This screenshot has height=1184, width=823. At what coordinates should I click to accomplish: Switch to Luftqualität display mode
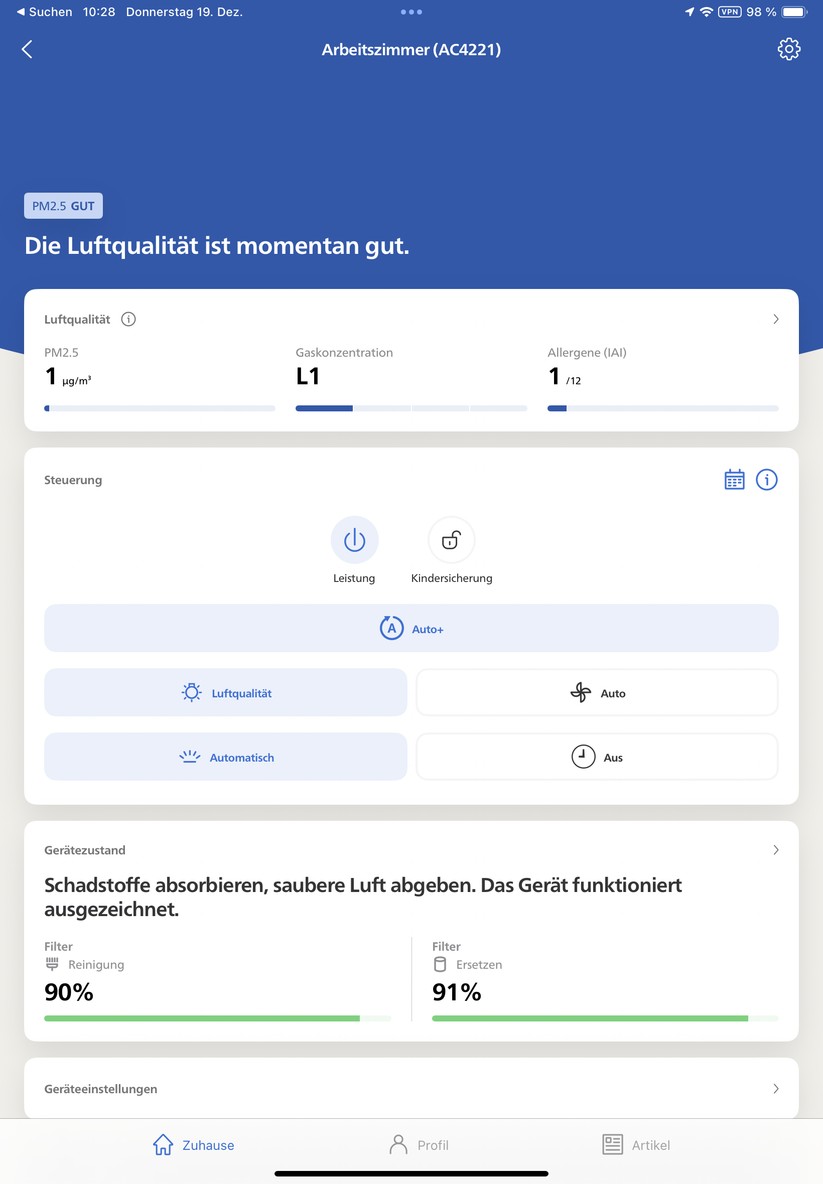pos(224,692)
